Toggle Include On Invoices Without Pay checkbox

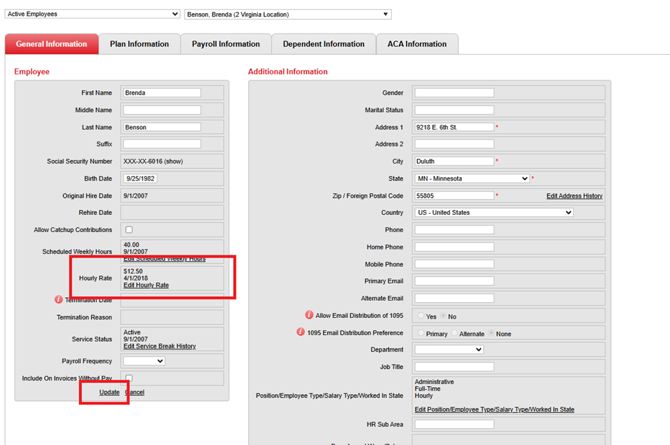coord(128,378)
